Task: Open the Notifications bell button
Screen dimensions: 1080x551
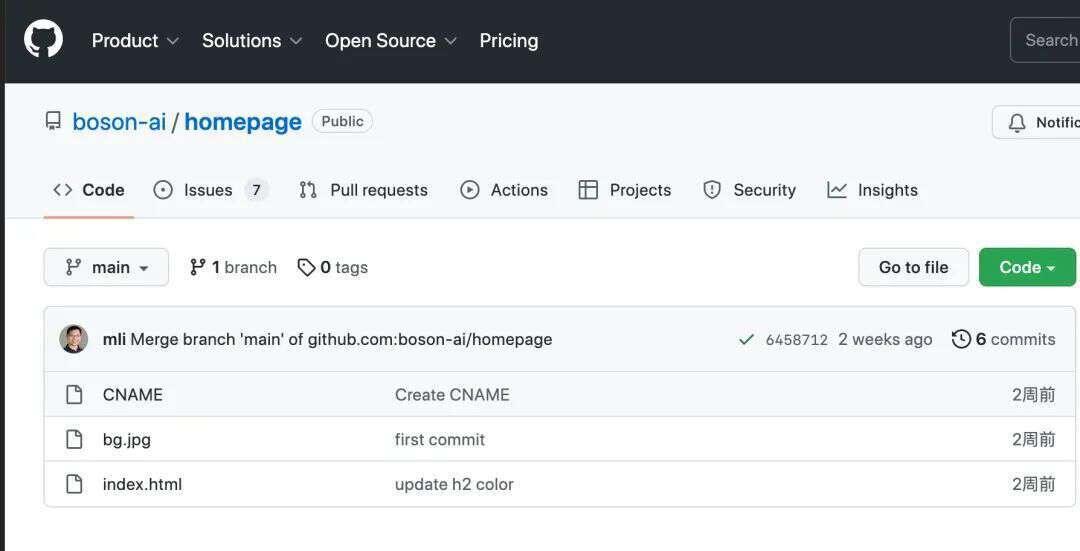Action: (x=1036, y=123)
